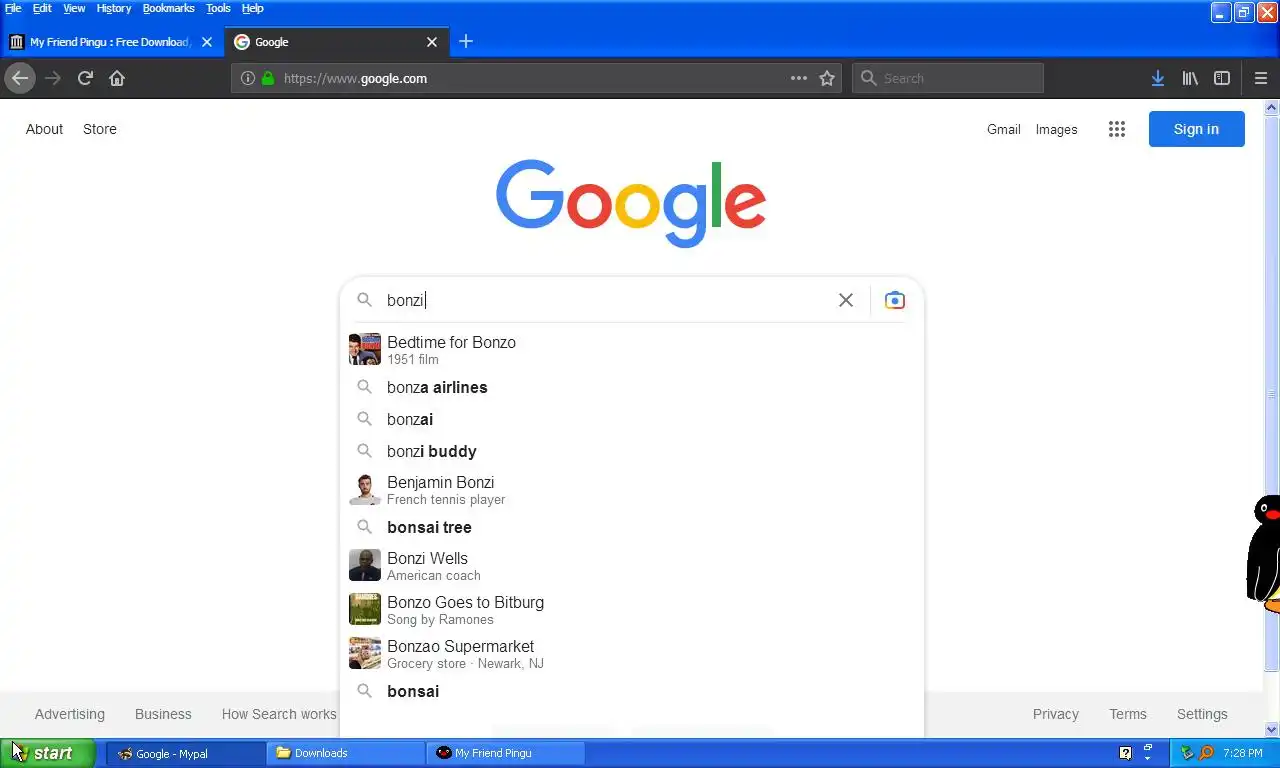This screenshot has width=1280, height=768.
Task: Click the Bedtime for Bonzo thumbnail
Action: pos(365,349)
